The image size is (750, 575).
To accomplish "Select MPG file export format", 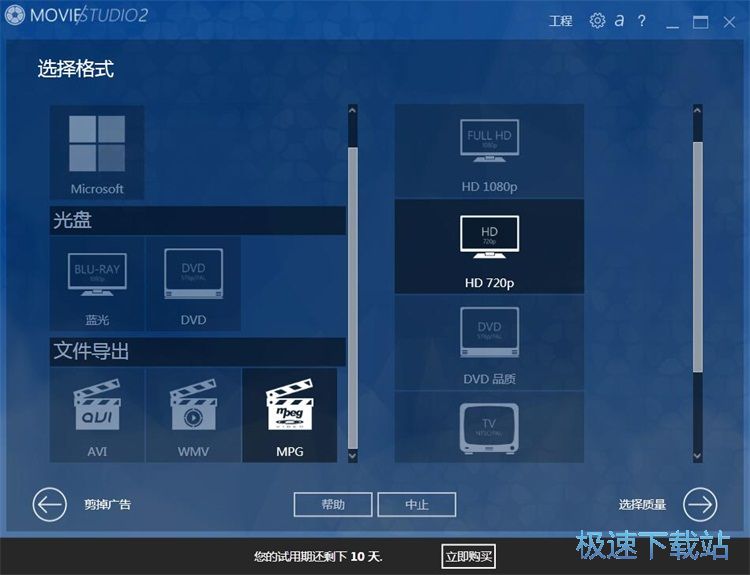I will pos(290,415).
